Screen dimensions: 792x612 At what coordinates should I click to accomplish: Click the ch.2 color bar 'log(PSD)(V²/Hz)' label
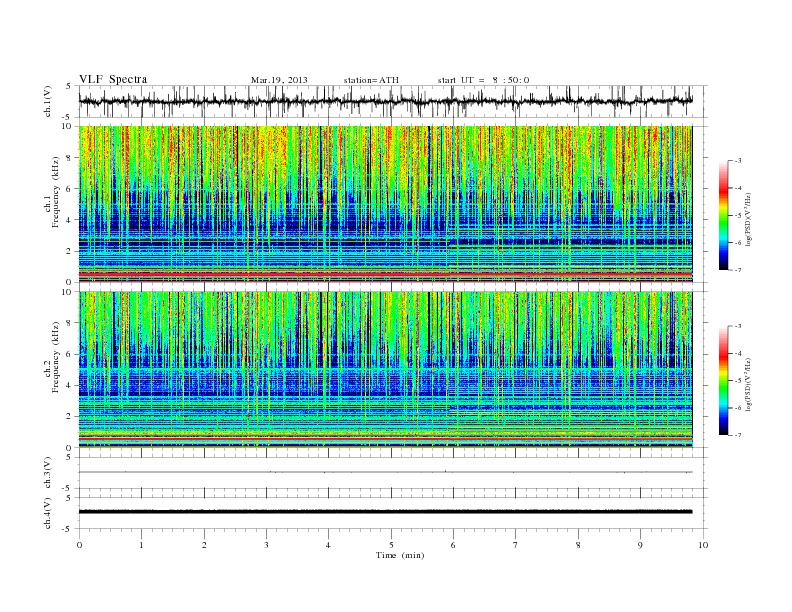[748, 384]
